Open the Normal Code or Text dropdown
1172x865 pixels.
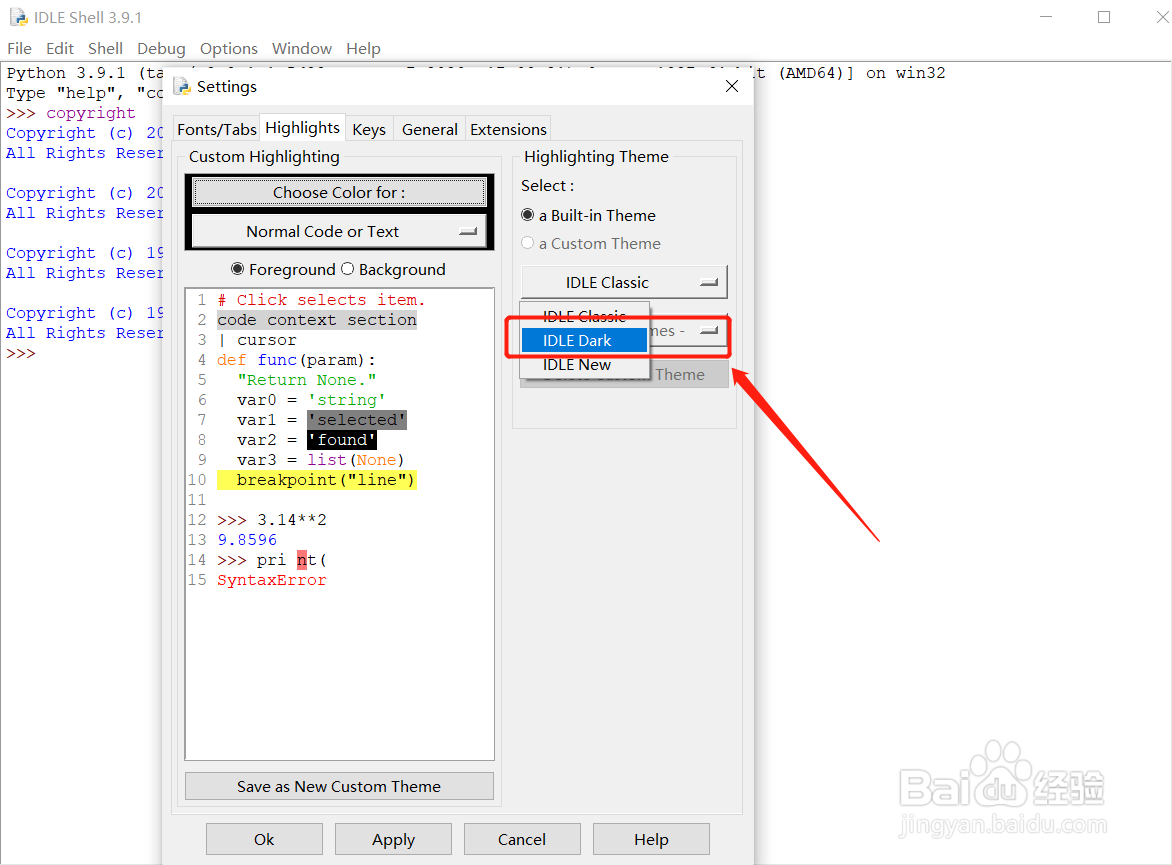coord(339,232)
